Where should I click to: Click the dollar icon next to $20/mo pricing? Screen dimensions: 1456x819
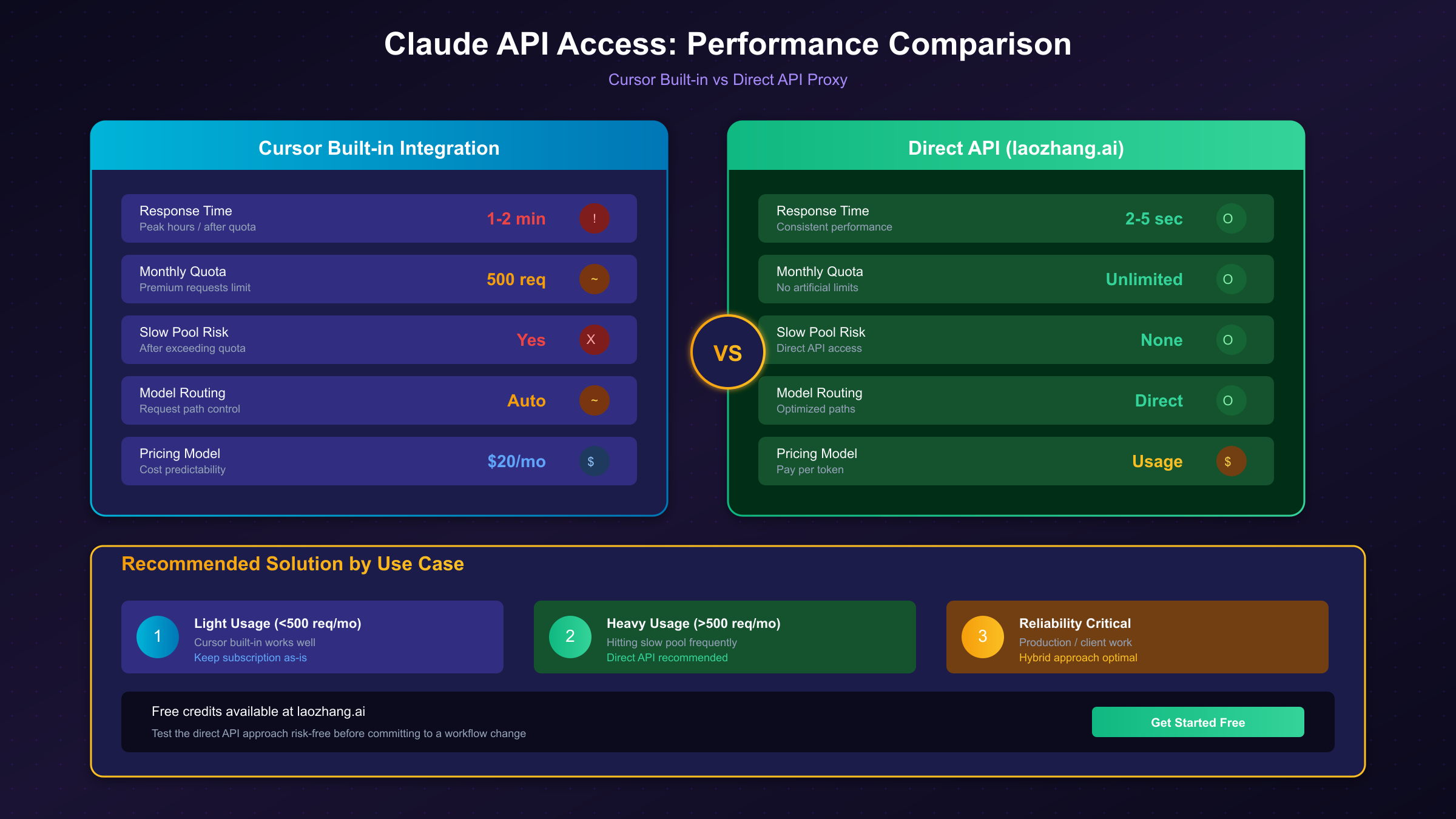594,461
